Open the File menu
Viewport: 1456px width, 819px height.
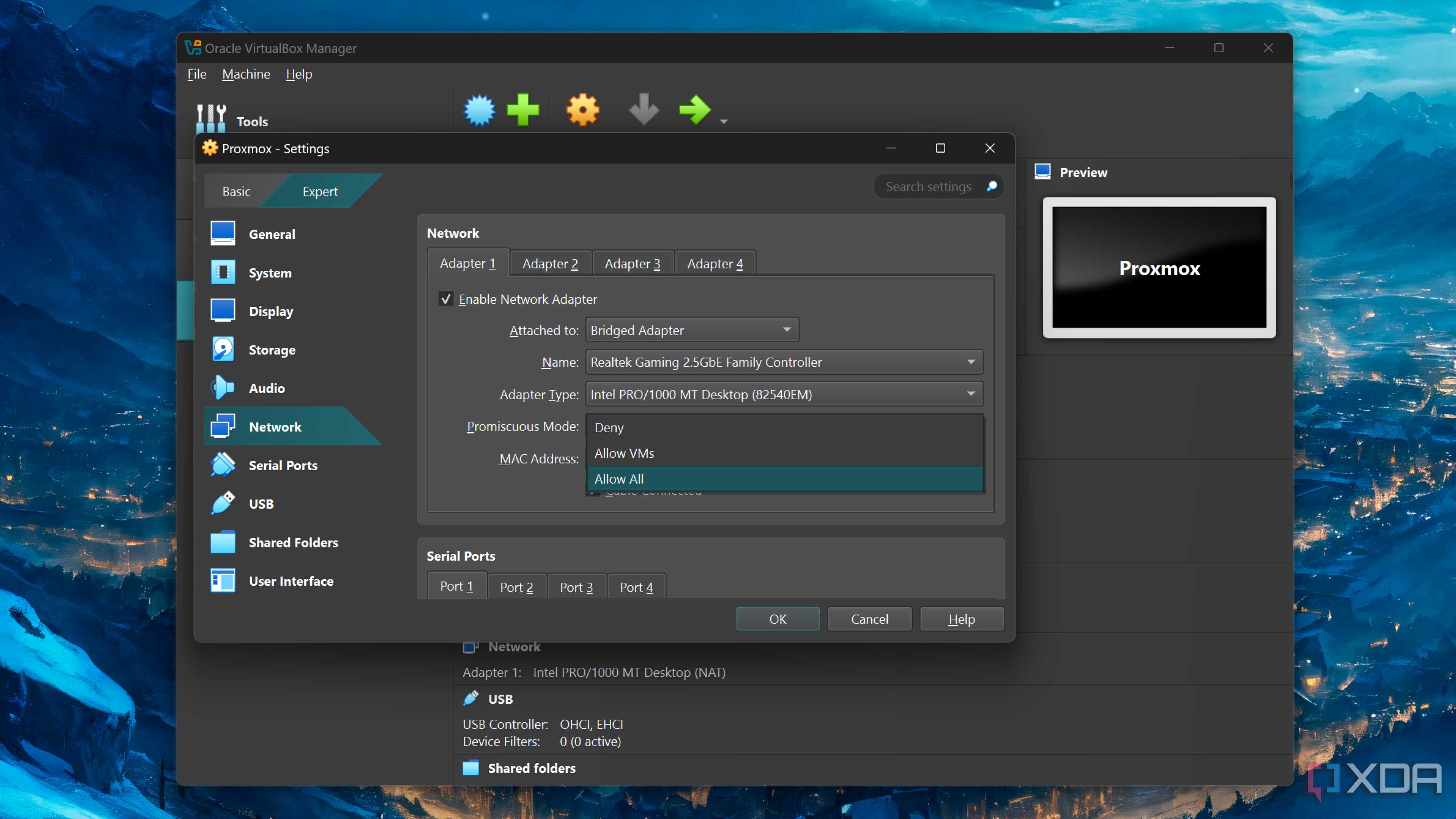[x=197, y=74]
